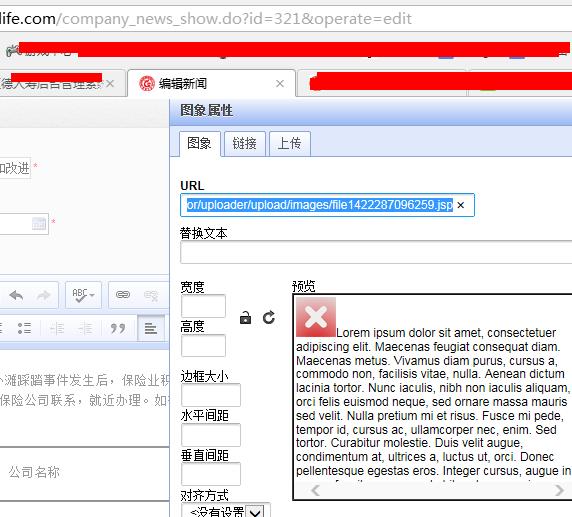Image resolution: width=572 pixels, height=517 pixels.
Task: Switch to the 图象 tab in dialog
Action: [200, 143]
